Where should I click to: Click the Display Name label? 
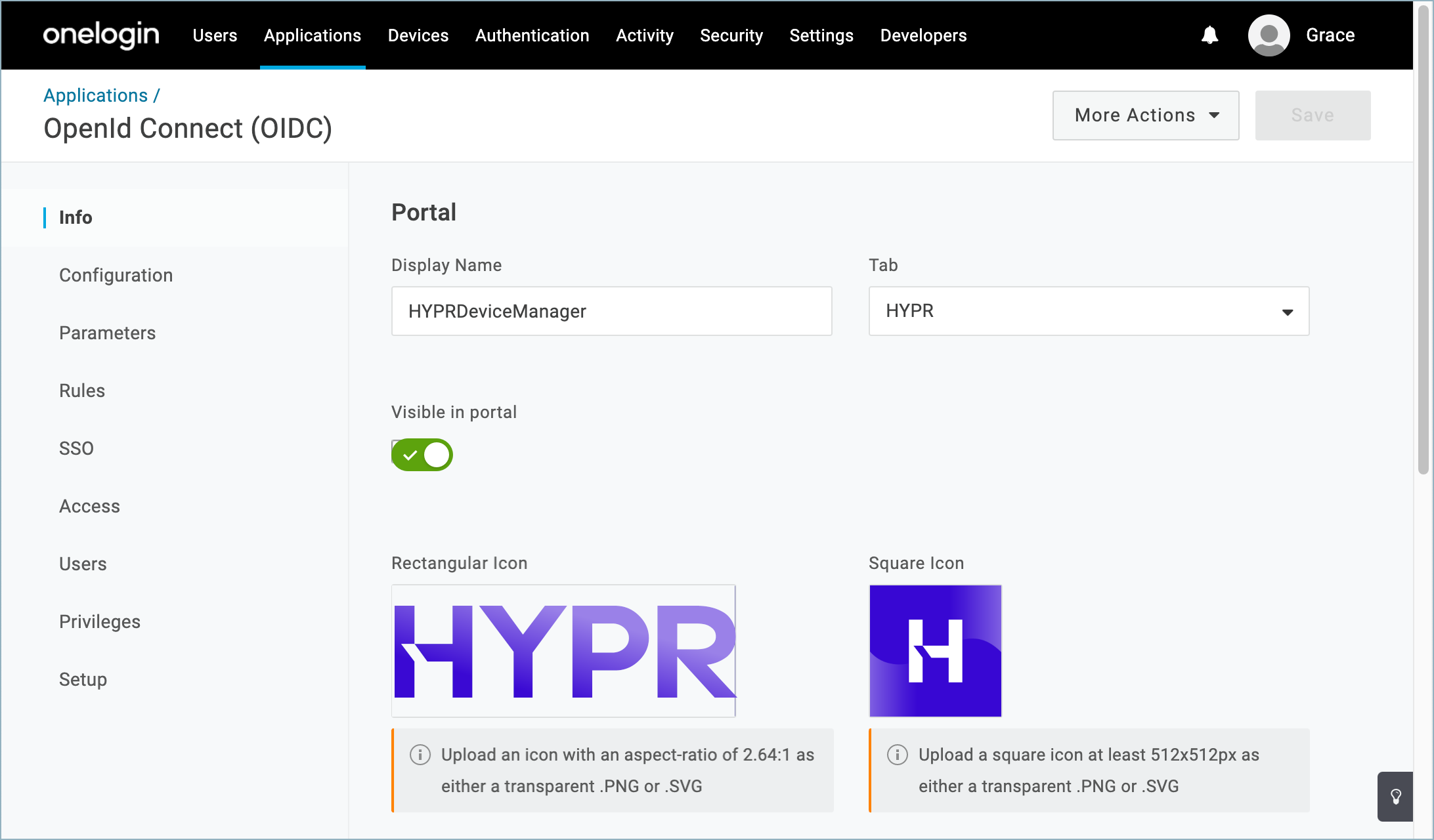[446, 265]
